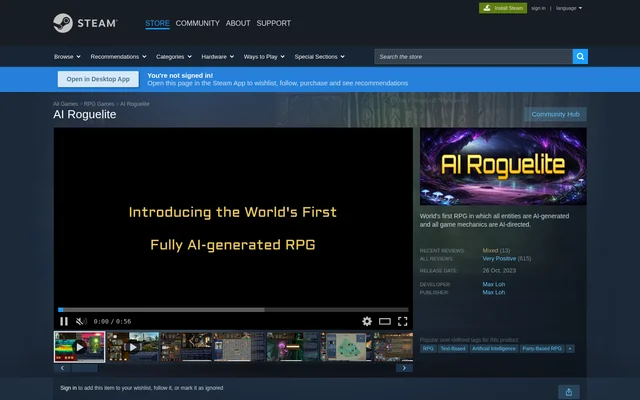Click the AI Roguelite breadcrumb
The width and height of the screenshot is (640, 400).
135,104
